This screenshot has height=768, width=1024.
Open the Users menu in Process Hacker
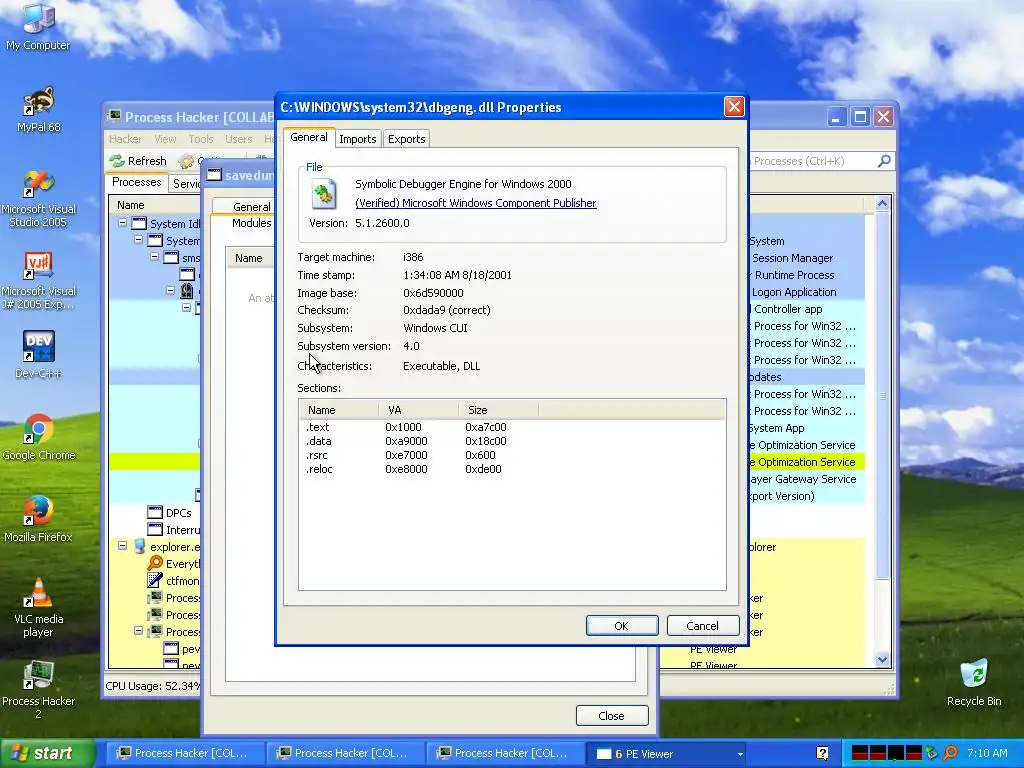point(238,139)
